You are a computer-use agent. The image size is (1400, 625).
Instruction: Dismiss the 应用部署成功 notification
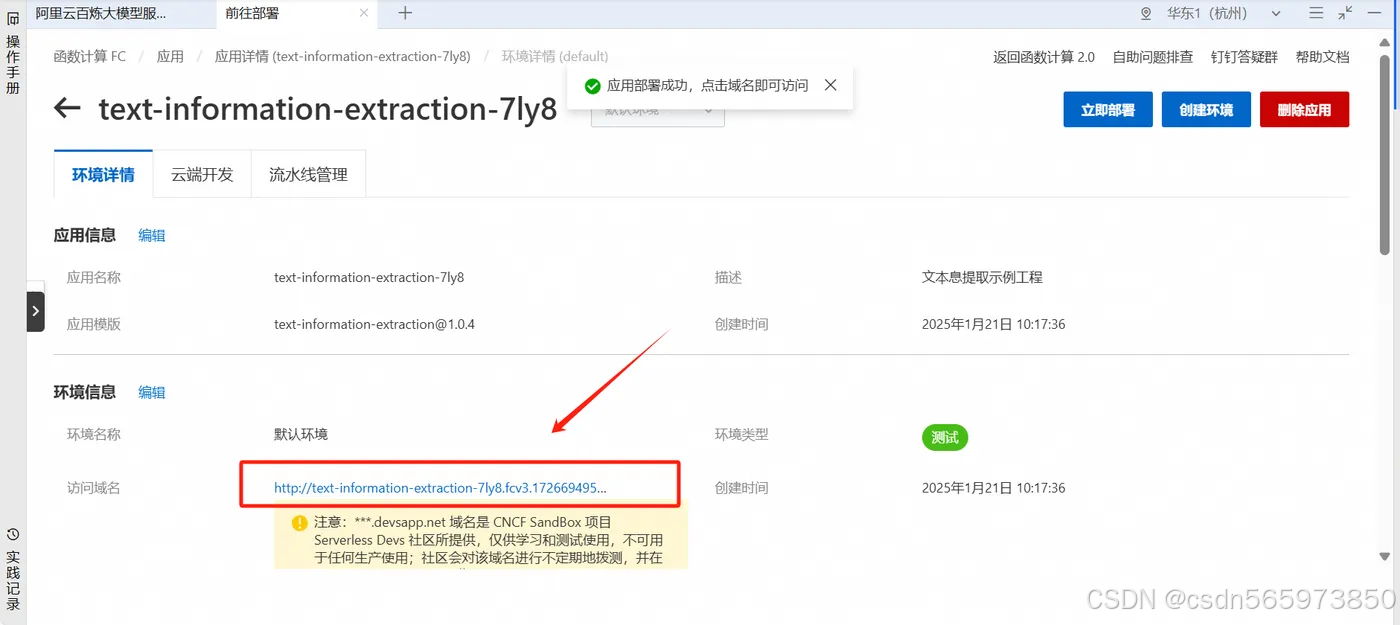pyautogui.click(x=830, y=85)
